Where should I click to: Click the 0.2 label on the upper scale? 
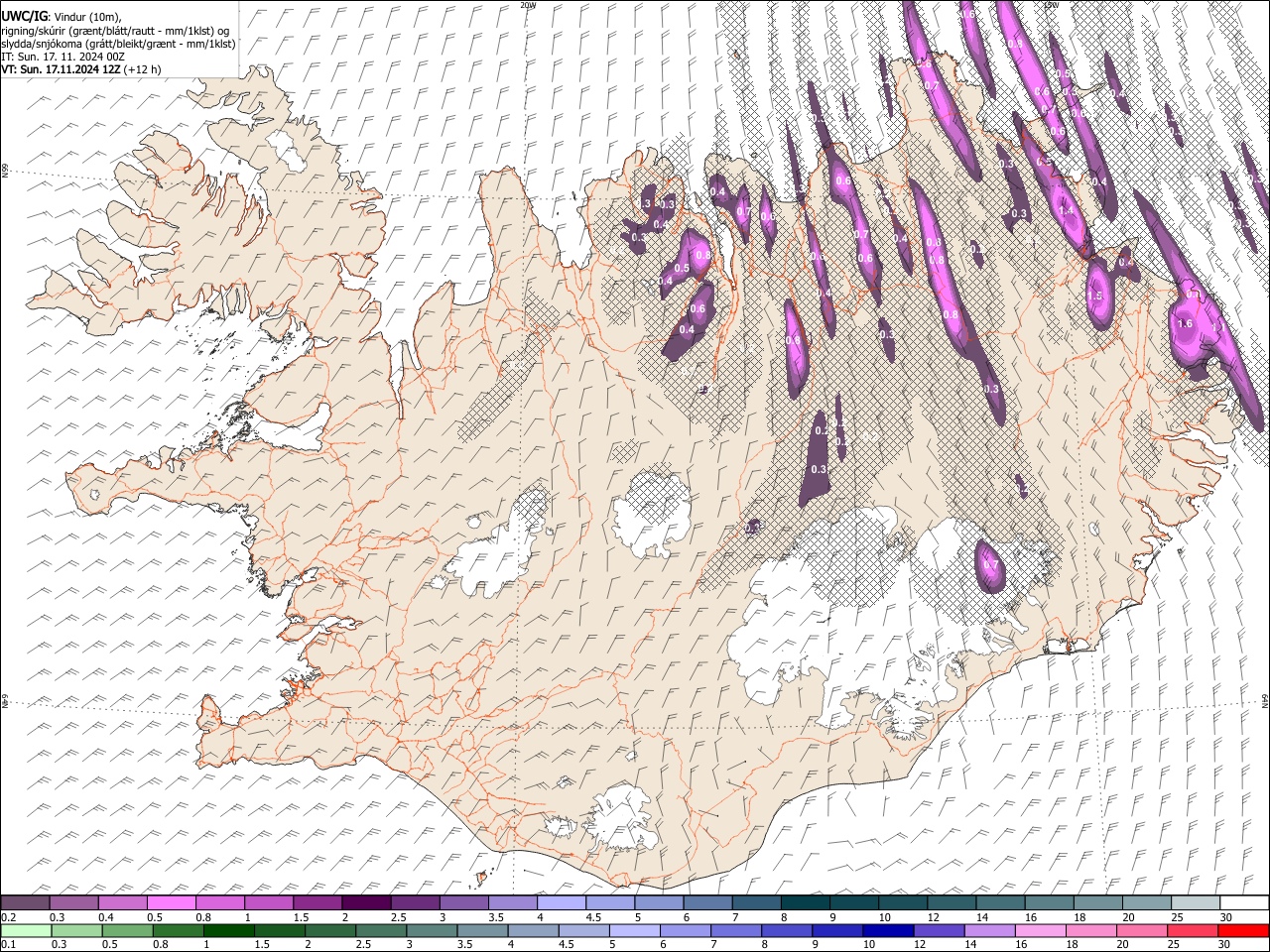click(8, 917)
